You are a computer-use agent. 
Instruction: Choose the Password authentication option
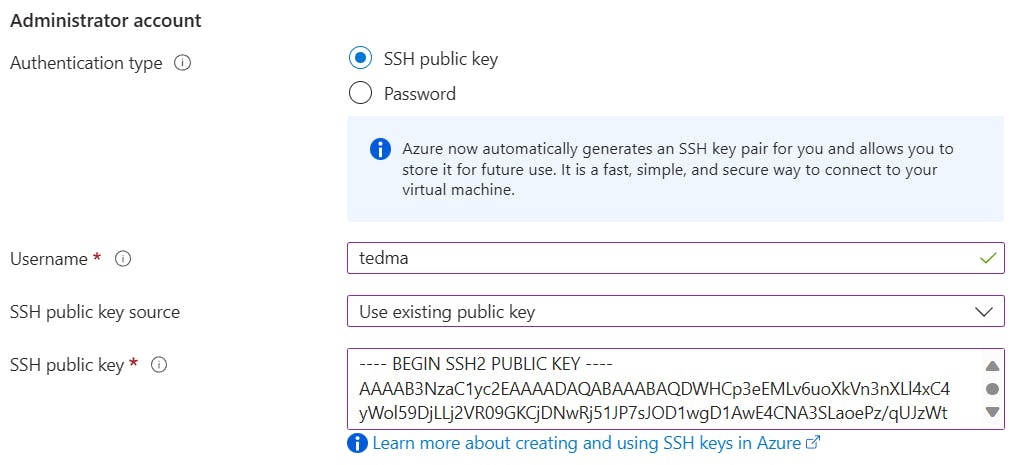pyautogui.click(x=360, y=94)
